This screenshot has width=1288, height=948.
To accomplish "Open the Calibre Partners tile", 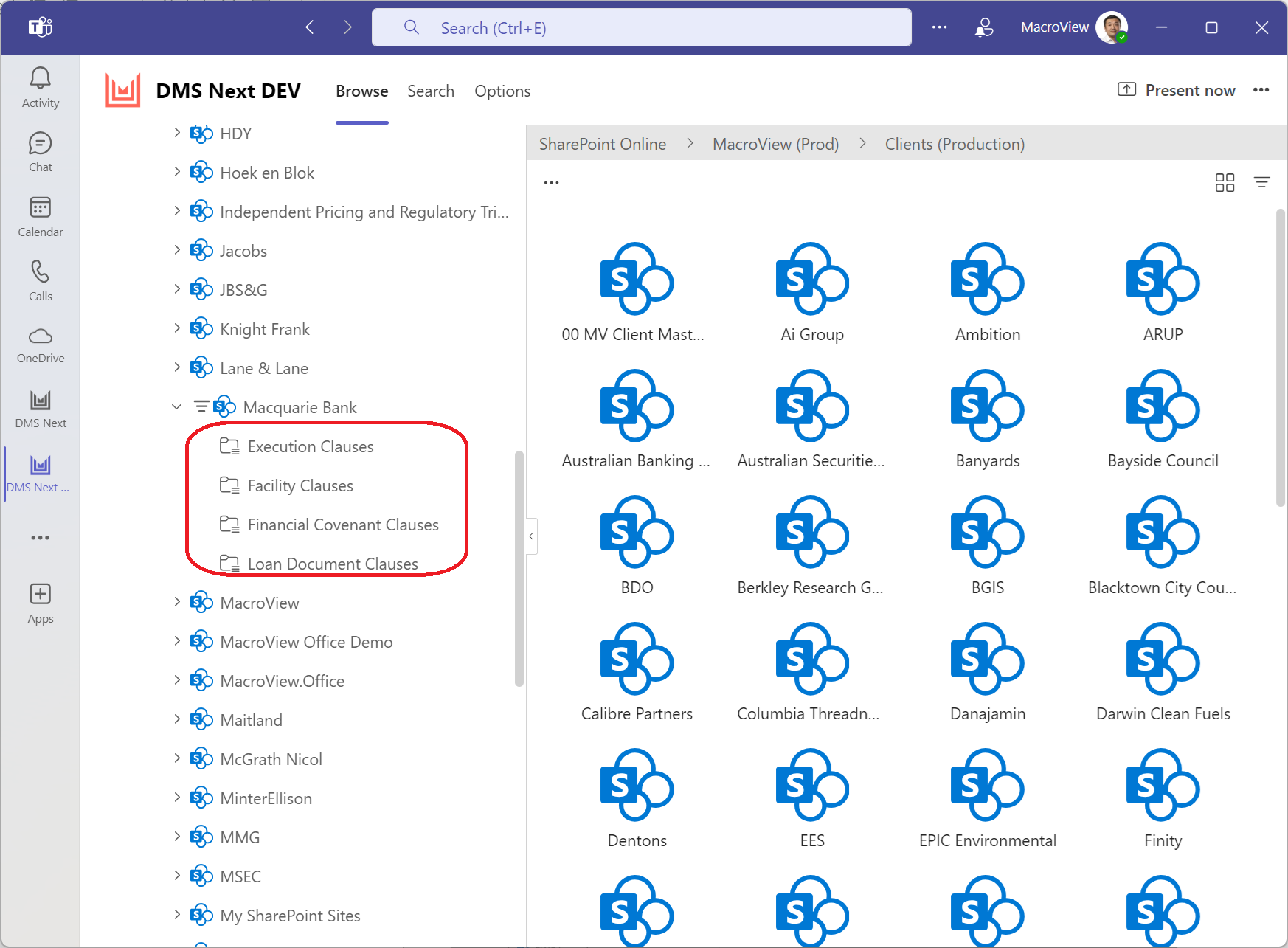I will [637, 671].
